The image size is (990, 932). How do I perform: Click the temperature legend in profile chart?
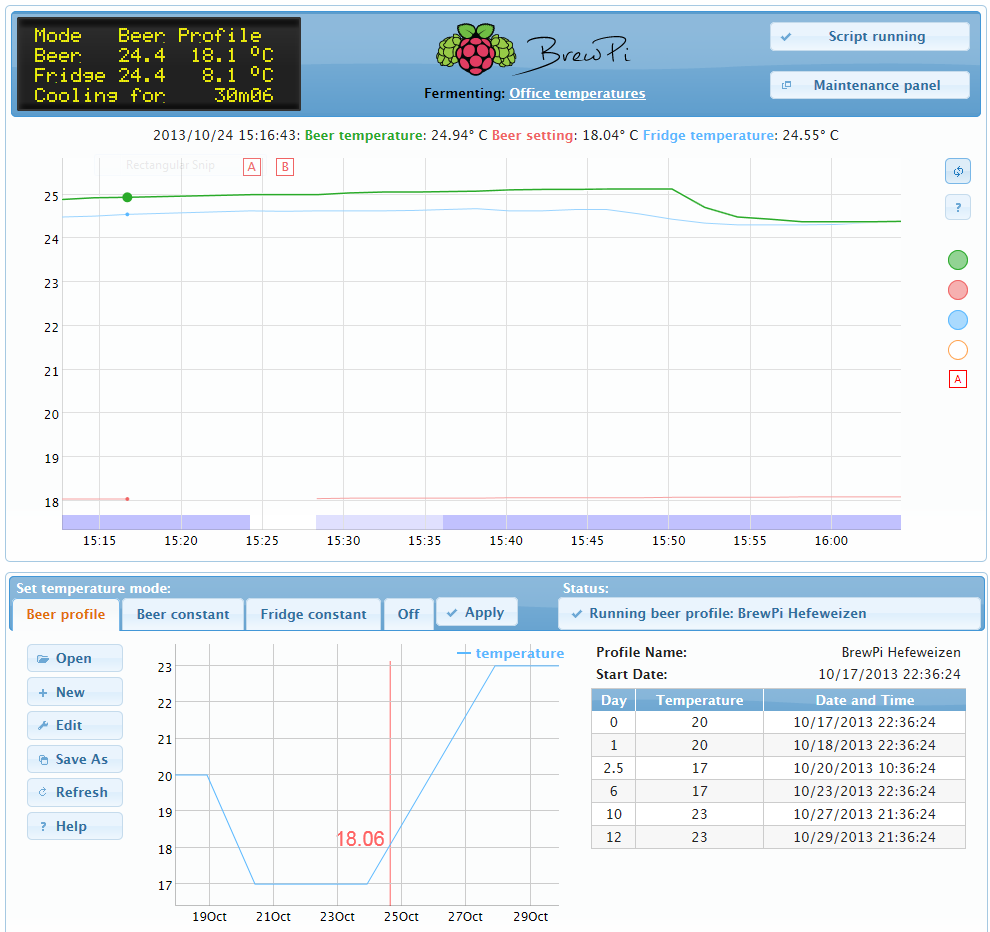[x=511, y=653]
